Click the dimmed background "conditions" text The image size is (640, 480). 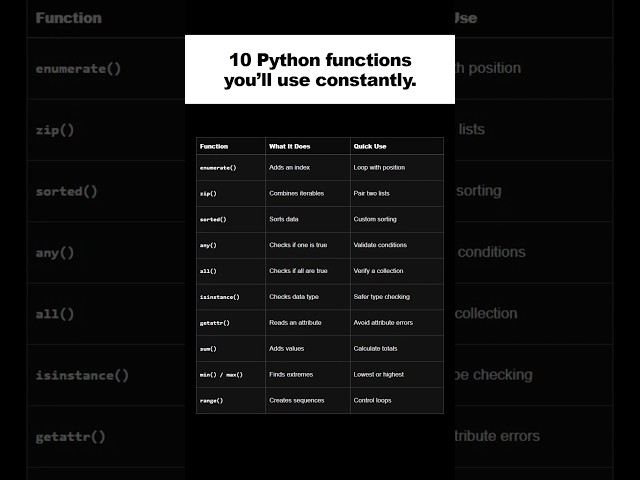491,252
